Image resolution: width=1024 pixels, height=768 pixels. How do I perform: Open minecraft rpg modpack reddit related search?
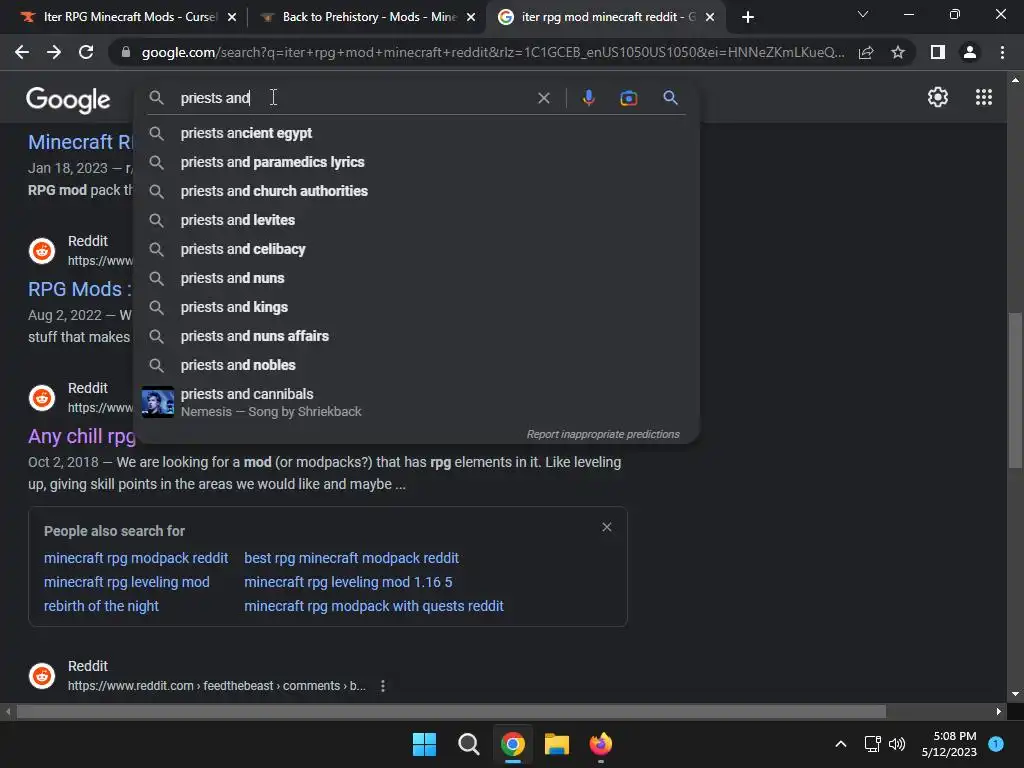tap(136, 558)
